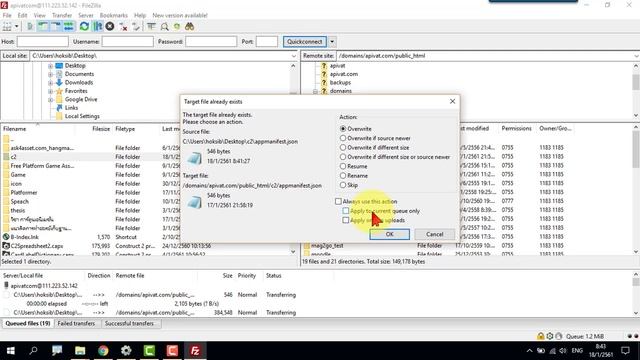Select Overwrite if different size or source newer
The image size is (640, 360).
point(343,157)
